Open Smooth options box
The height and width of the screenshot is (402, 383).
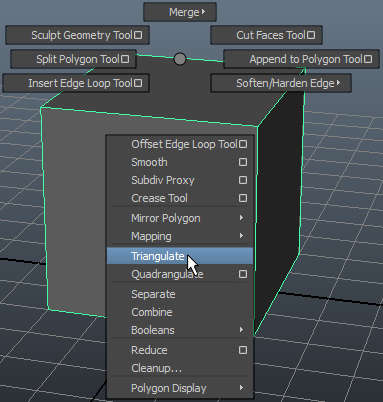coord(243,162)
